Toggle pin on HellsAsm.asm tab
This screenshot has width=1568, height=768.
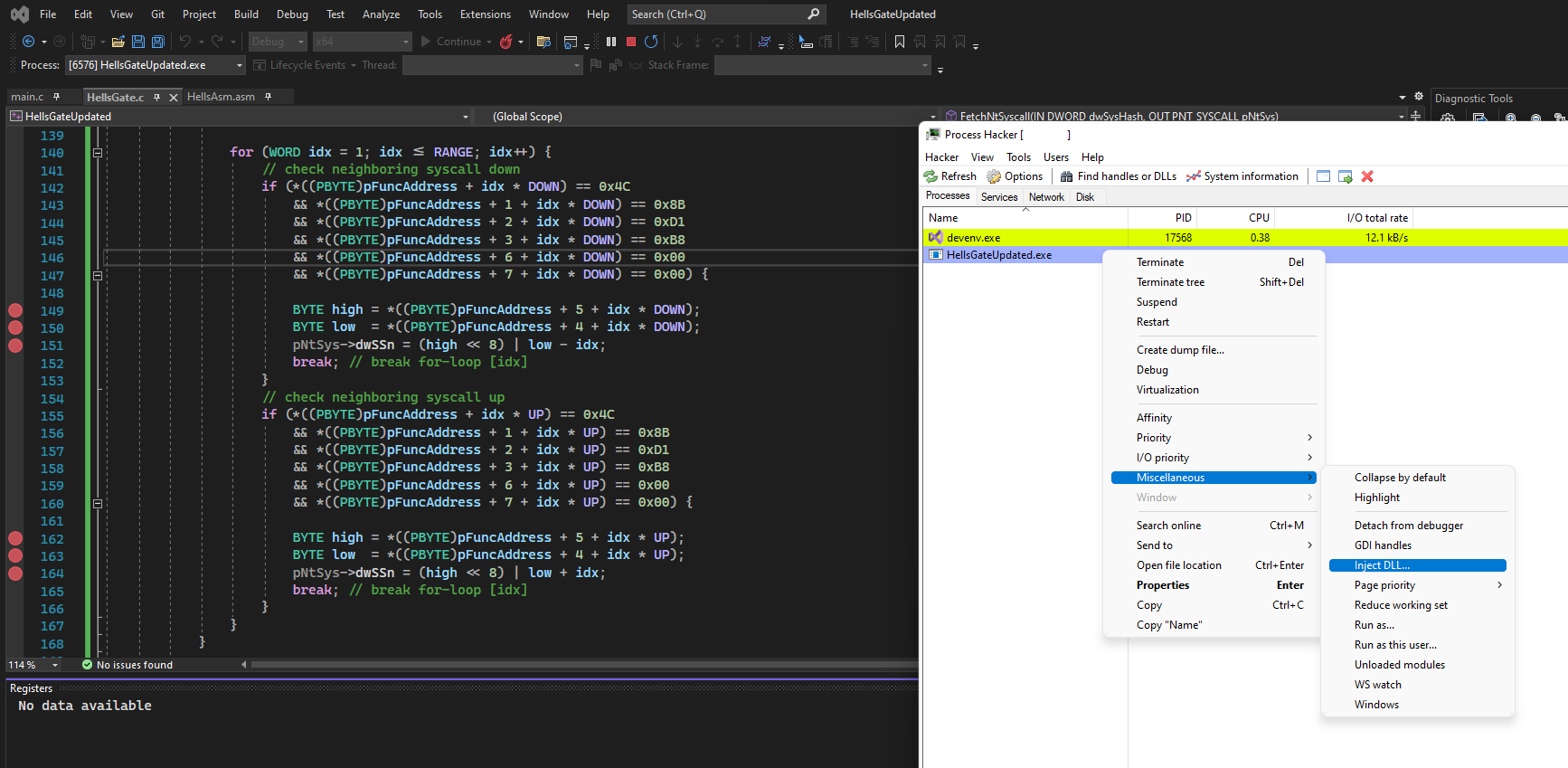point(268,97)
